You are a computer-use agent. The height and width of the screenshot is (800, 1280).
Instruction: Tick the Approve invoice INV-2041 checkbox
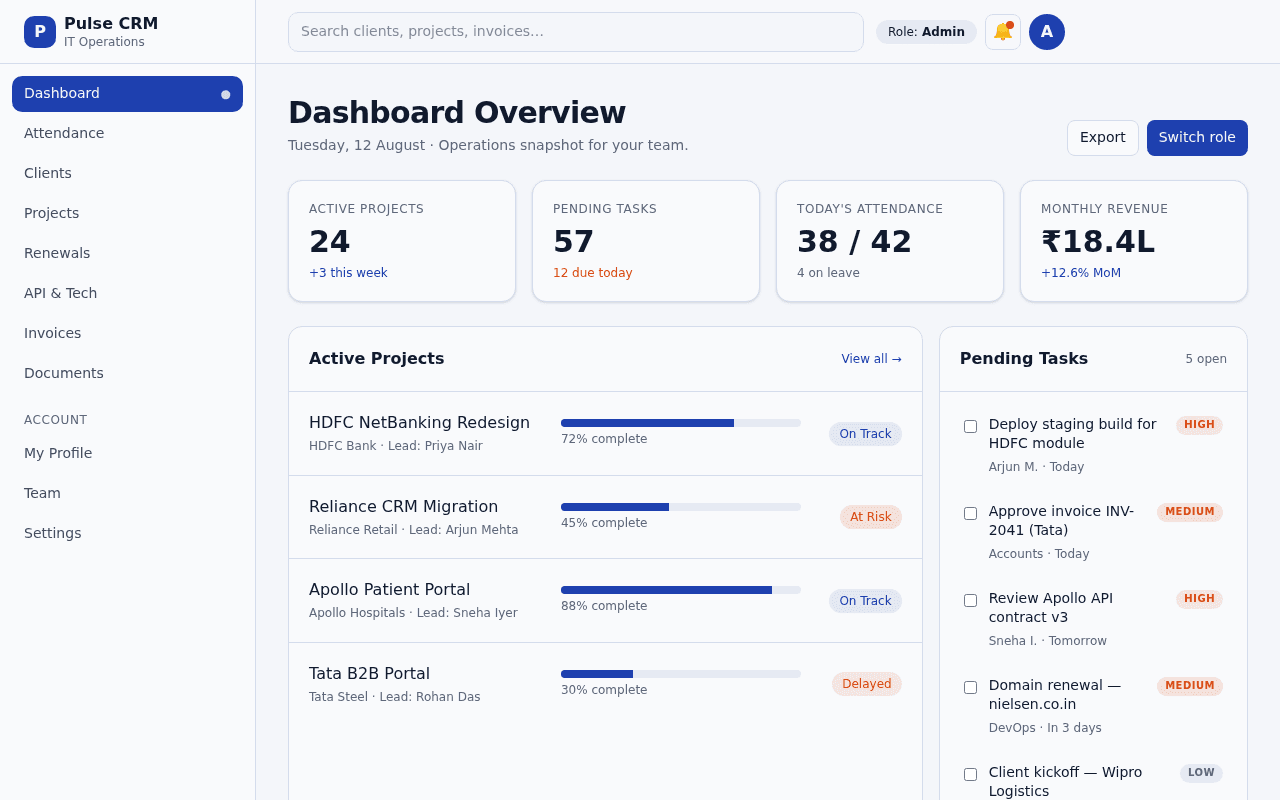970,513
